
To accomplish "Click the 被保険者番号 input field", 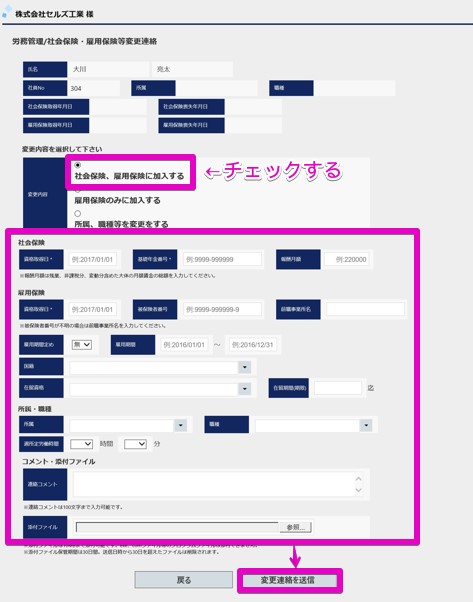I will coord(222,309).
